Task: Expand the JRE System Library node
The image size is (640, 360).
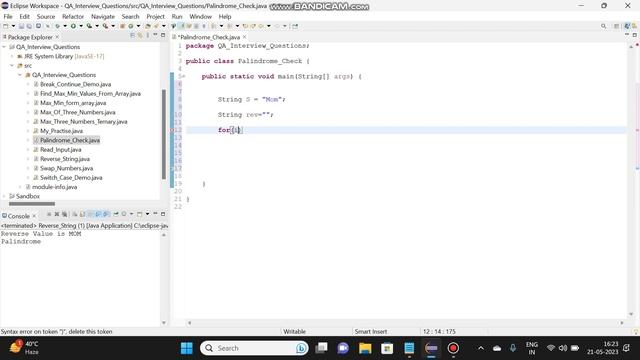Action: (x=12, y=56)
